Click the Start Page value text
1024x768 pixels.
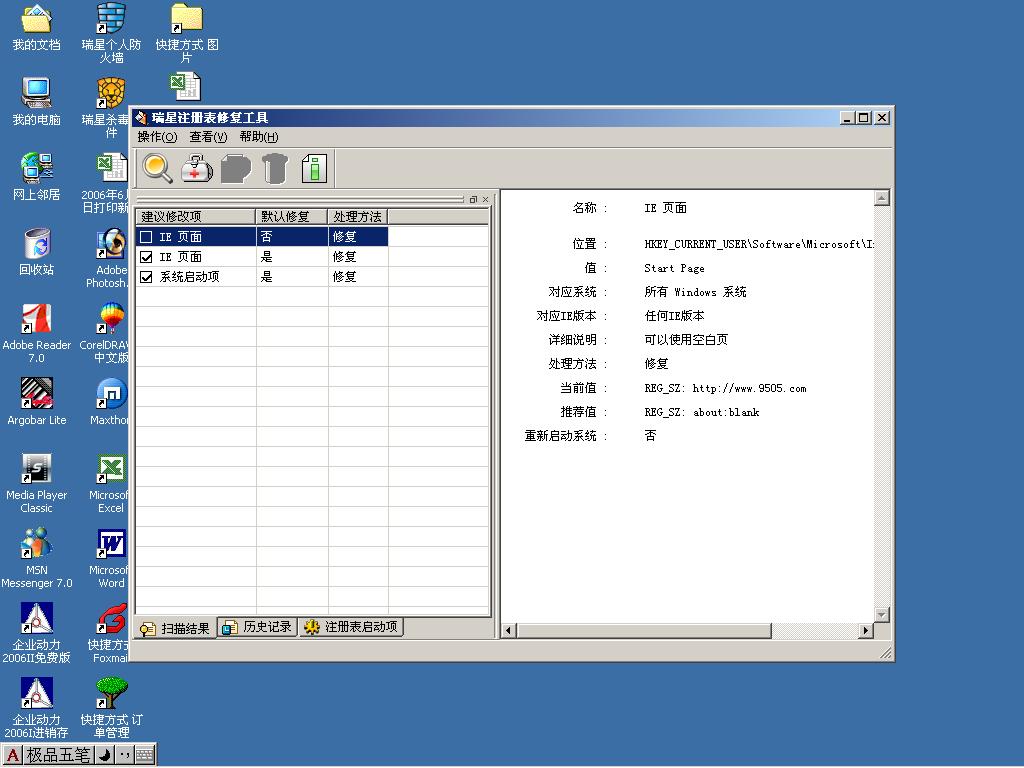pyautogui.click(x=674, y=268)
